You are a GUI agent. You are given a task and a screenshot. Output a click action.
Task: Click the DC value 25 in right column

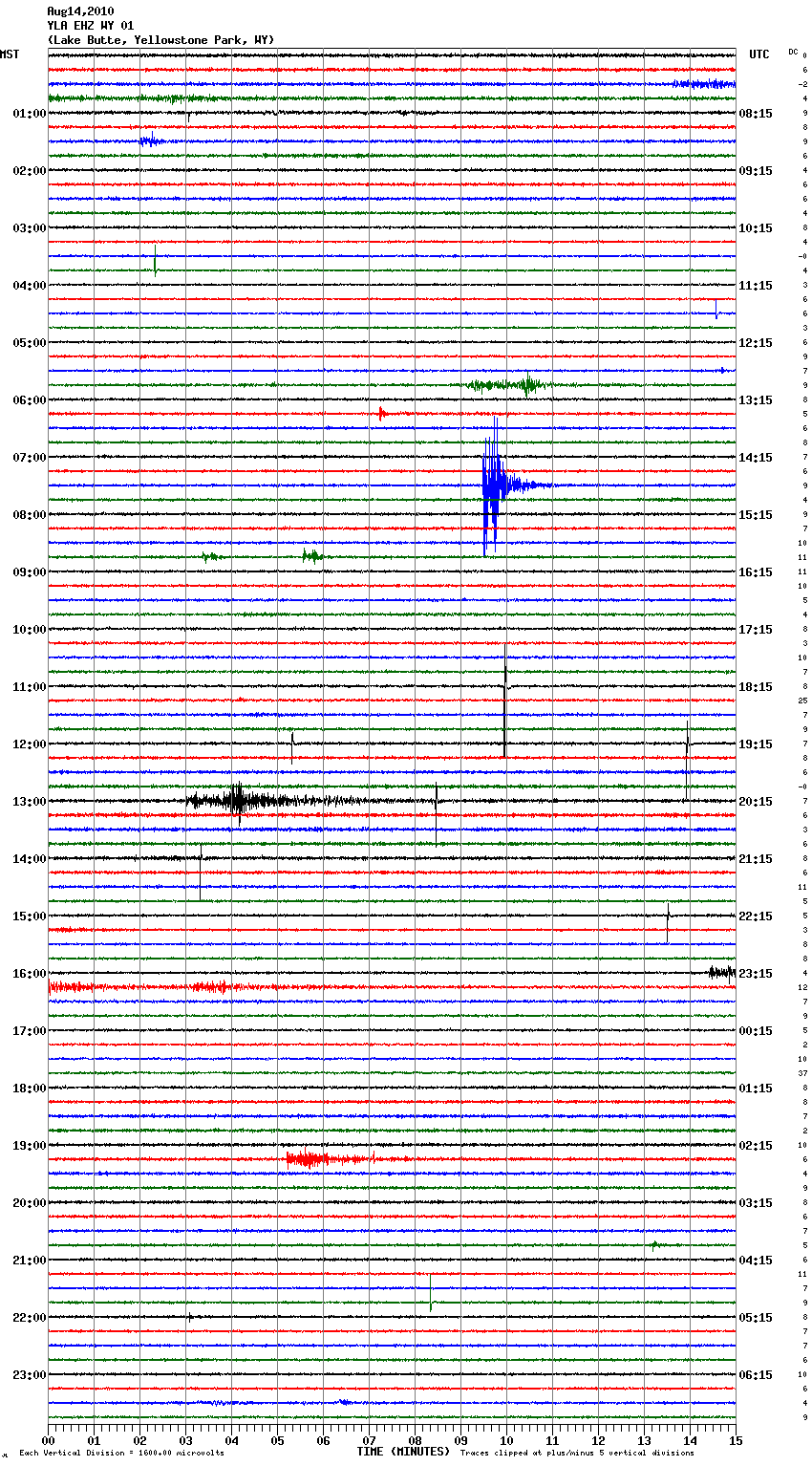click(803, 701)
